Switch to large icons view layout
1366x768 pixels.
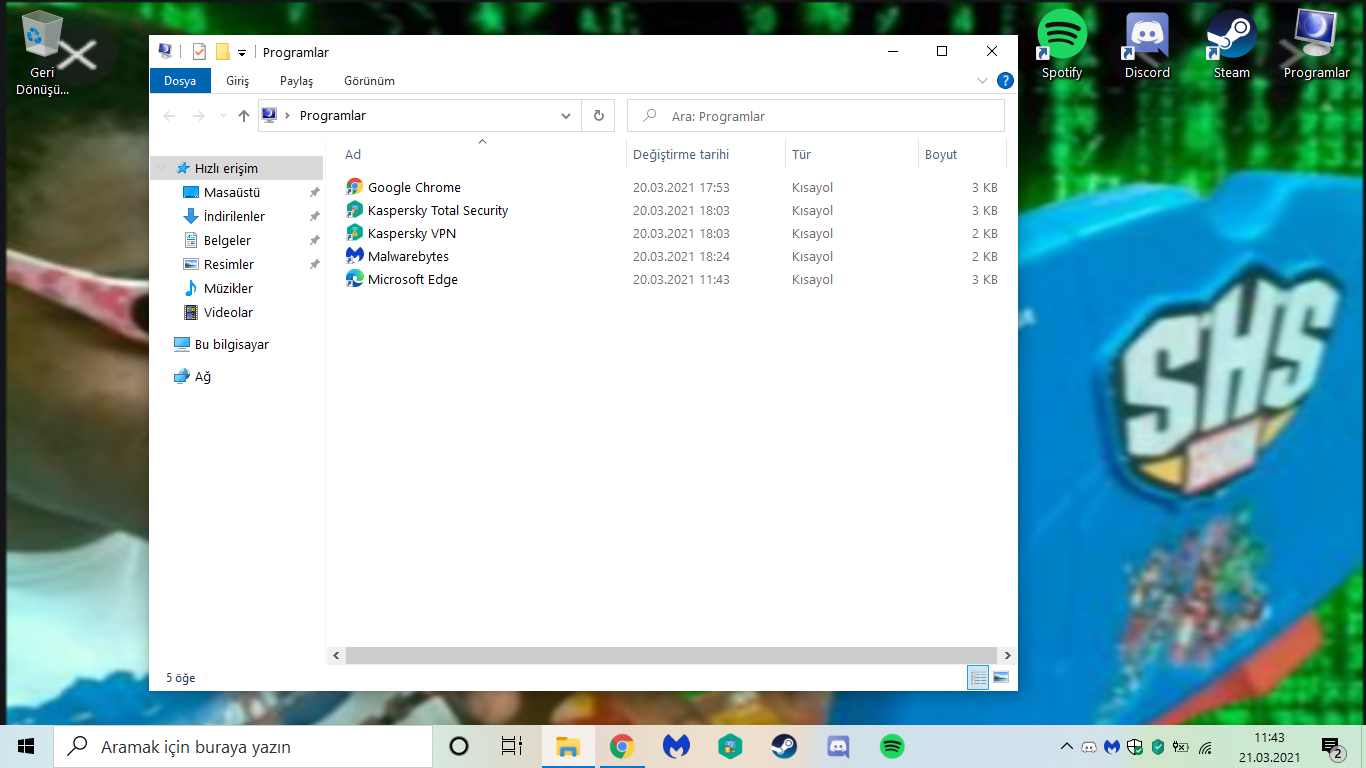pos(1000,677)
